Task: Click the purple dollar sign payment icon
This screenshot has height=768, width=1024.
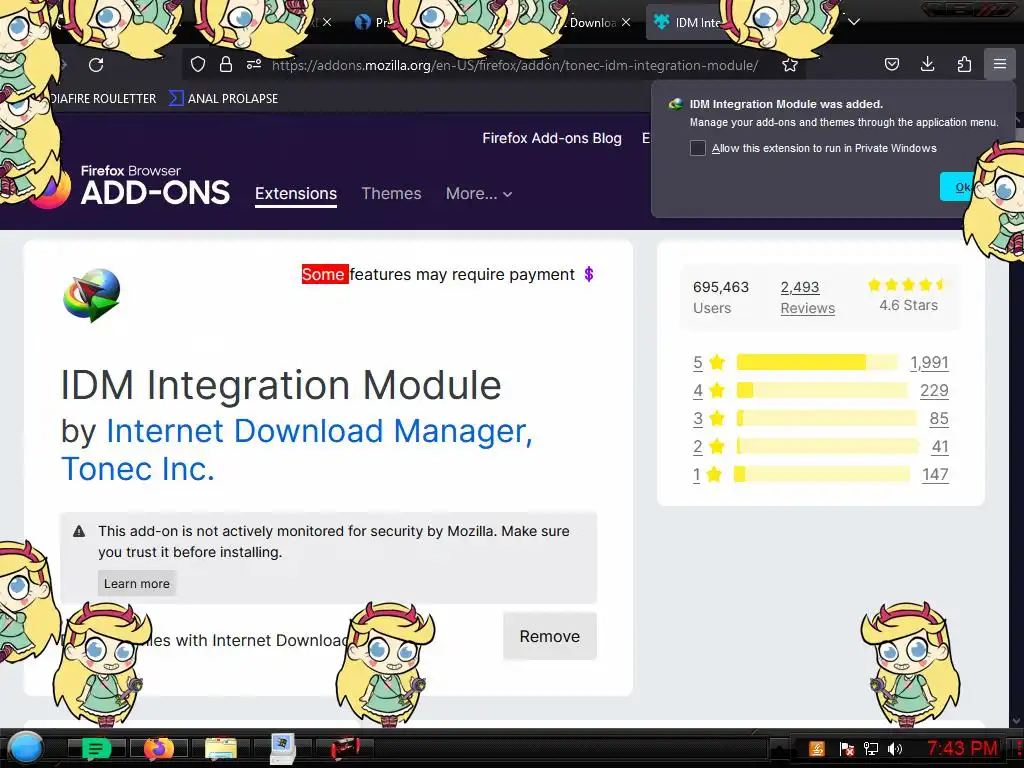Action: 588,274
